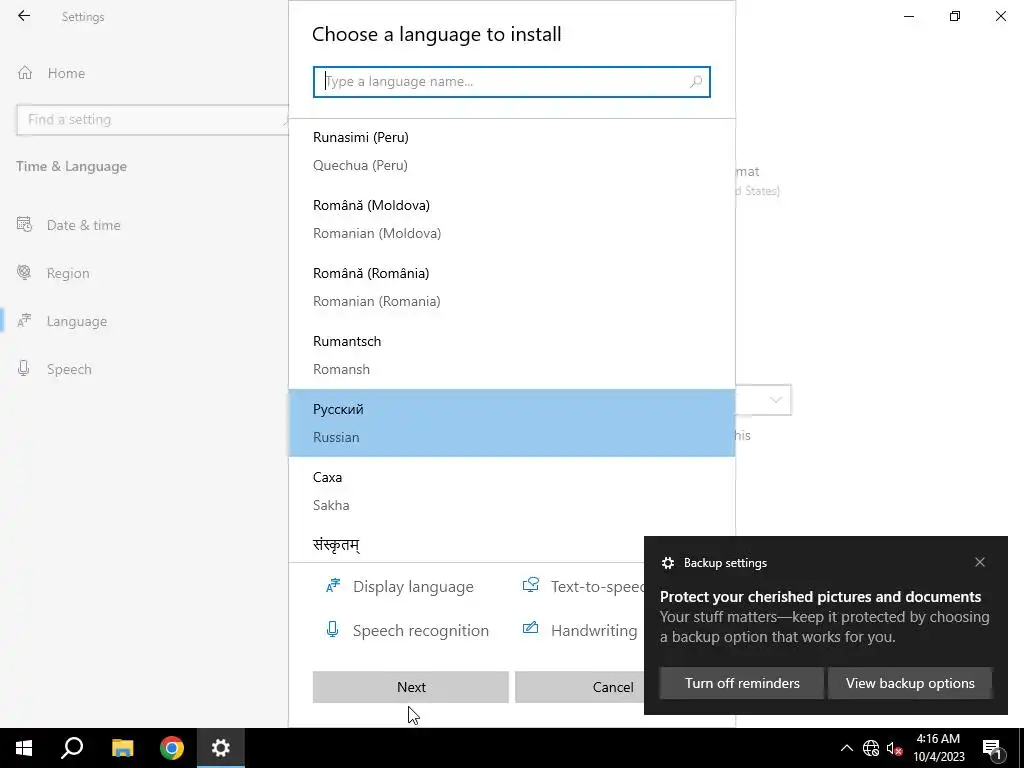Open Region settings page
Image resolution: width=1024 pixels, height=768 pixels.
(x=68, y=273)
